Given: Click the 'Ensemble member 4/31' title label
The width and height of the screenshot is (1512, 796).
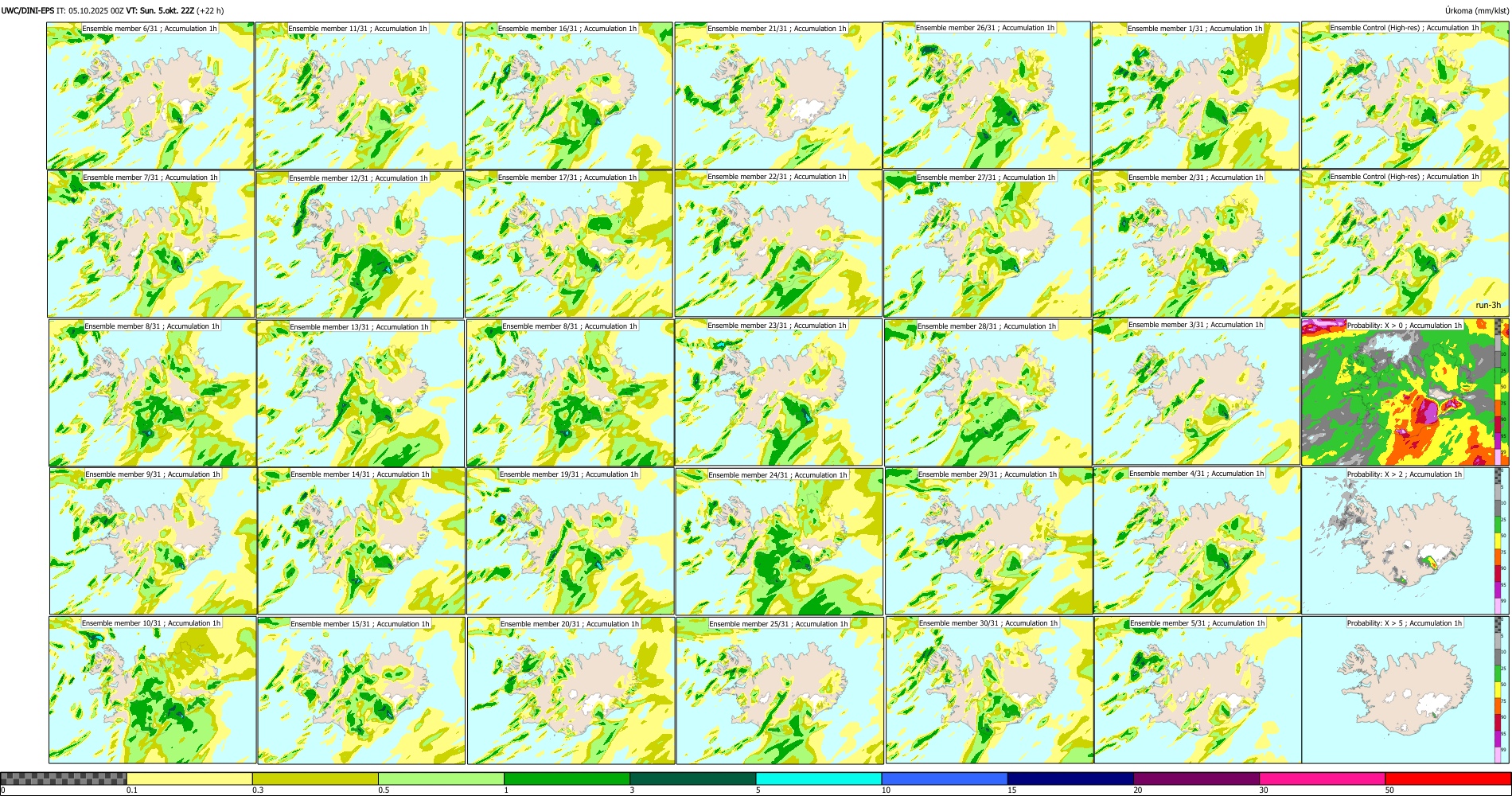Looking at the screenshot, I should pyautogui.click(x=1197, y=474).
